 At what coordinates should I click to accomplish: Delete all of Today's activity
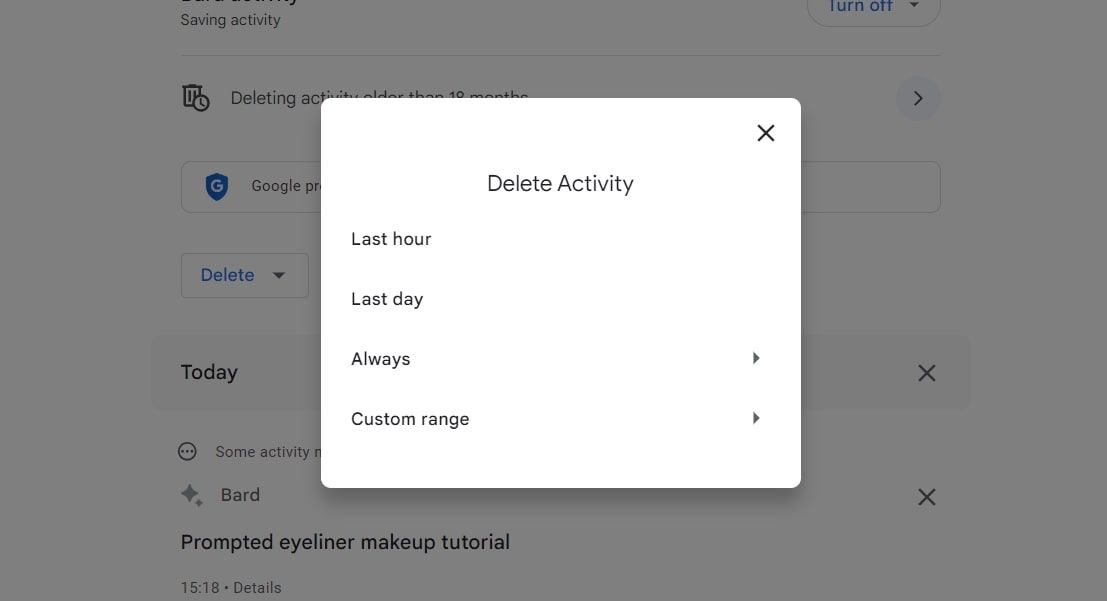pos(926,373)
